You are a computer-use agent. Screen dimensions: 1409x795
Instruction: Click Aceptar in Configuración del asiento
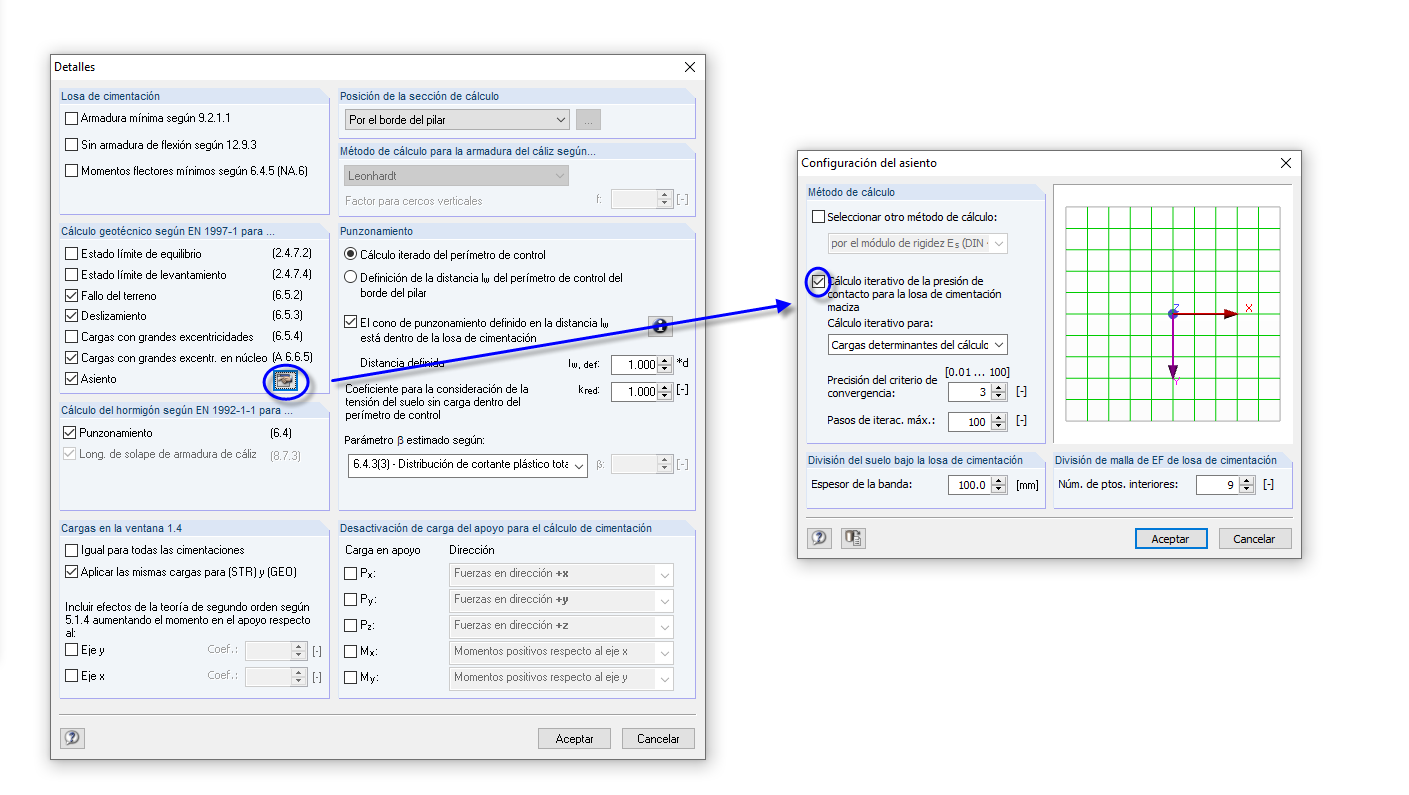click(x=1170, y=538)
